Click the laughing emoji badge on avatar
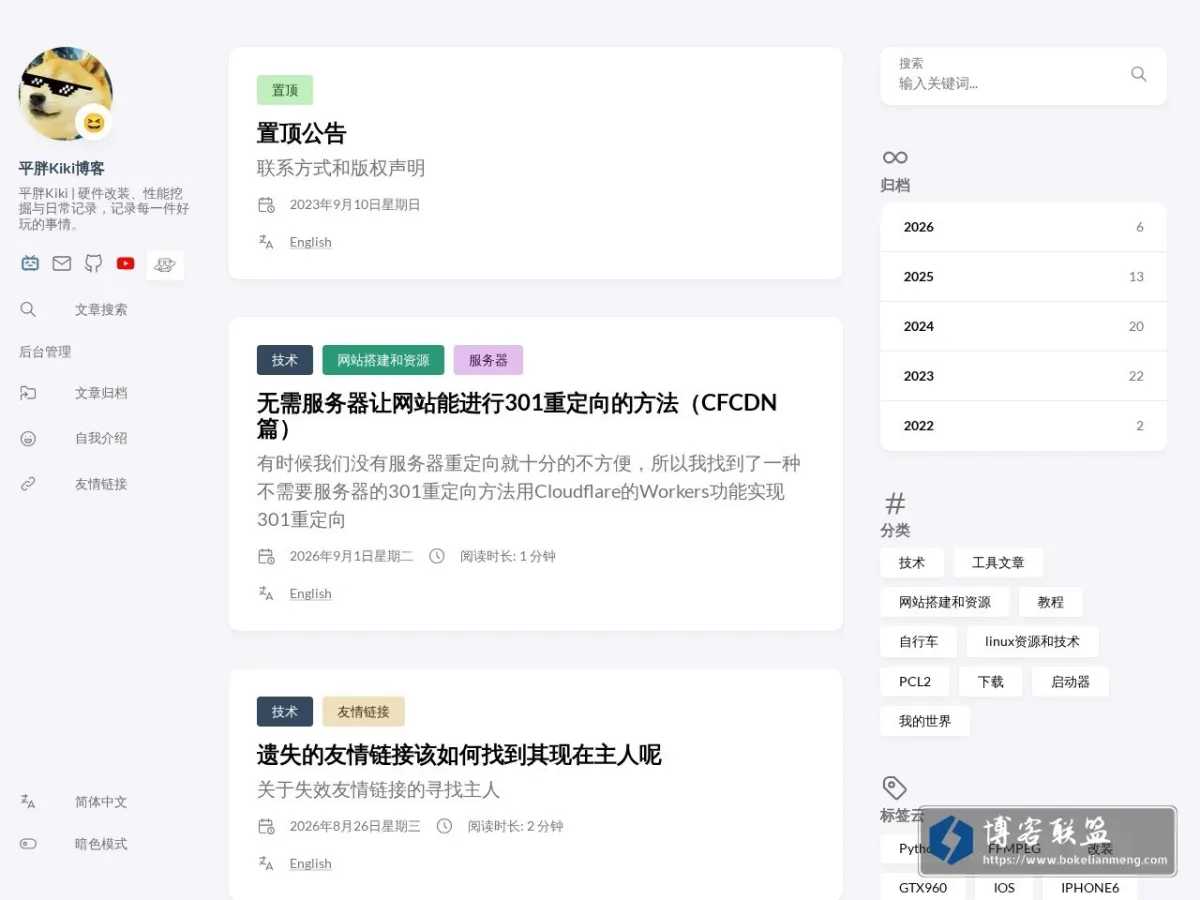Image resolution: width=1200 pixels, height=900 pixels. (x=94, y=122)
